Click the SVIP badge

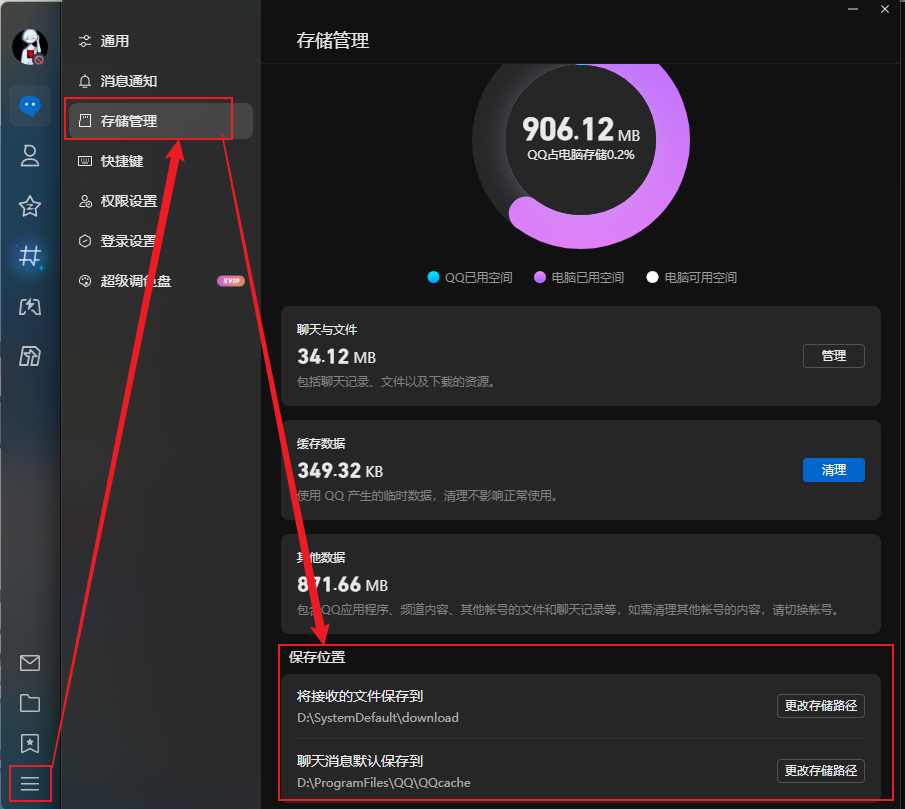tap(231, 281)
